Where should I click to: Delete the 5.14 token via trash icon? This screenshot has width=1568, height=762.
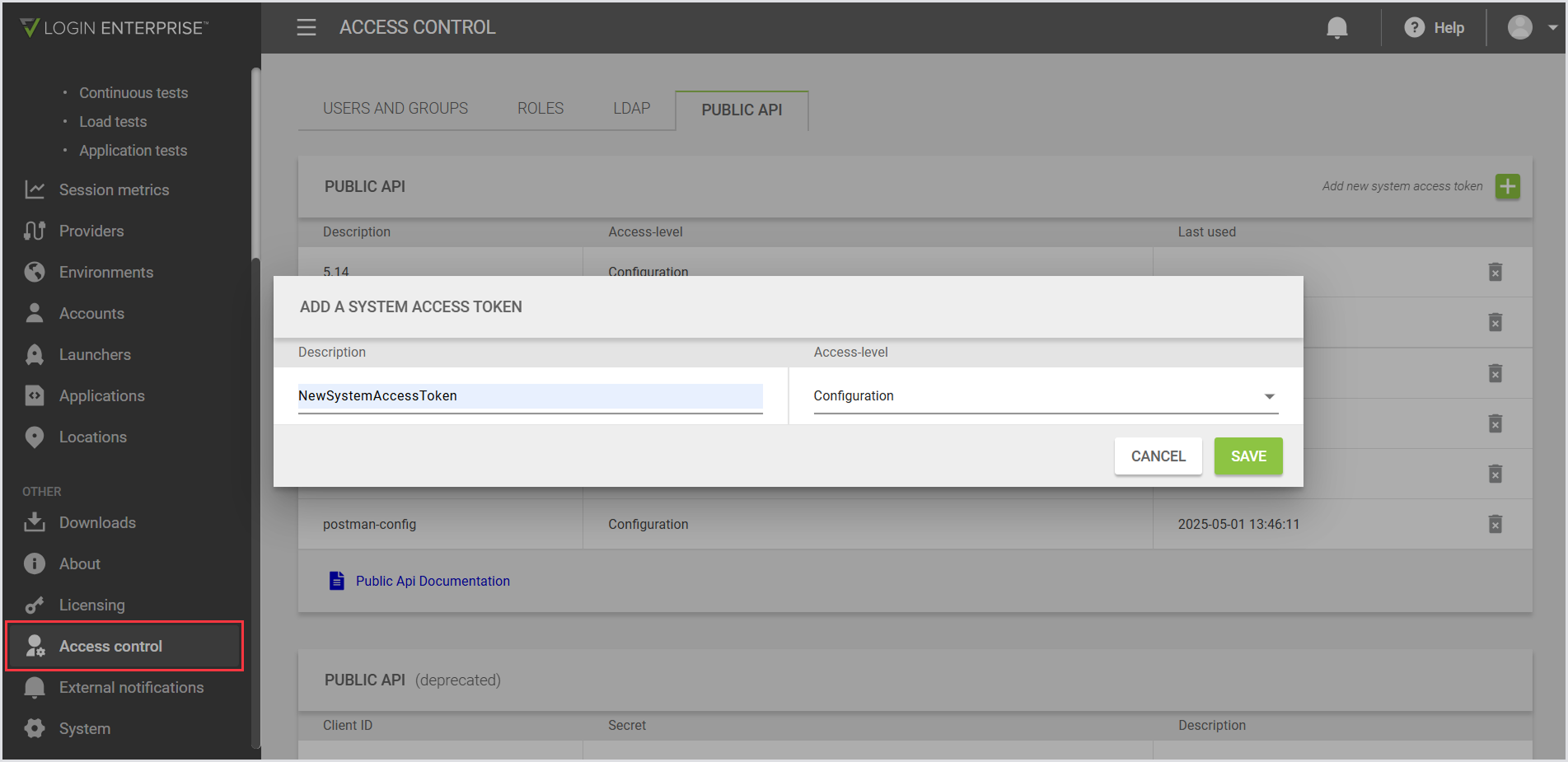coord(1495,272)
